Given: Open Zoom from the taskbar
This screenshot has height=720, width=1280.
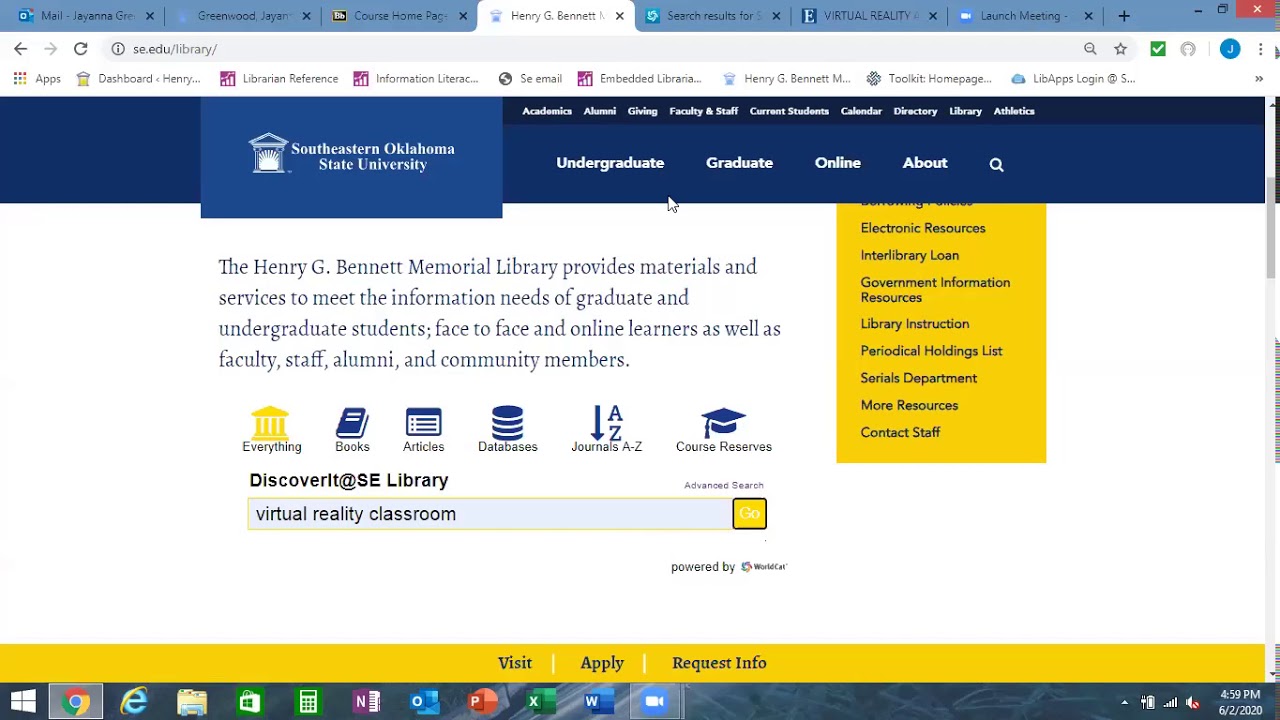Looking at the screenshot, I should click(x=654, y=702).
